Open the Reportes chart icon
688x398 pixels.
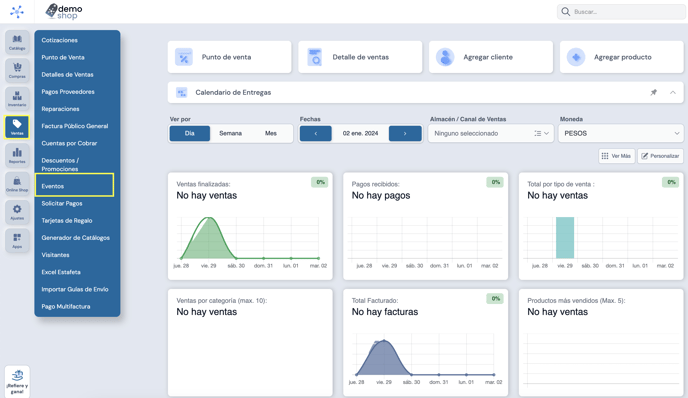(x=17, y=155)
